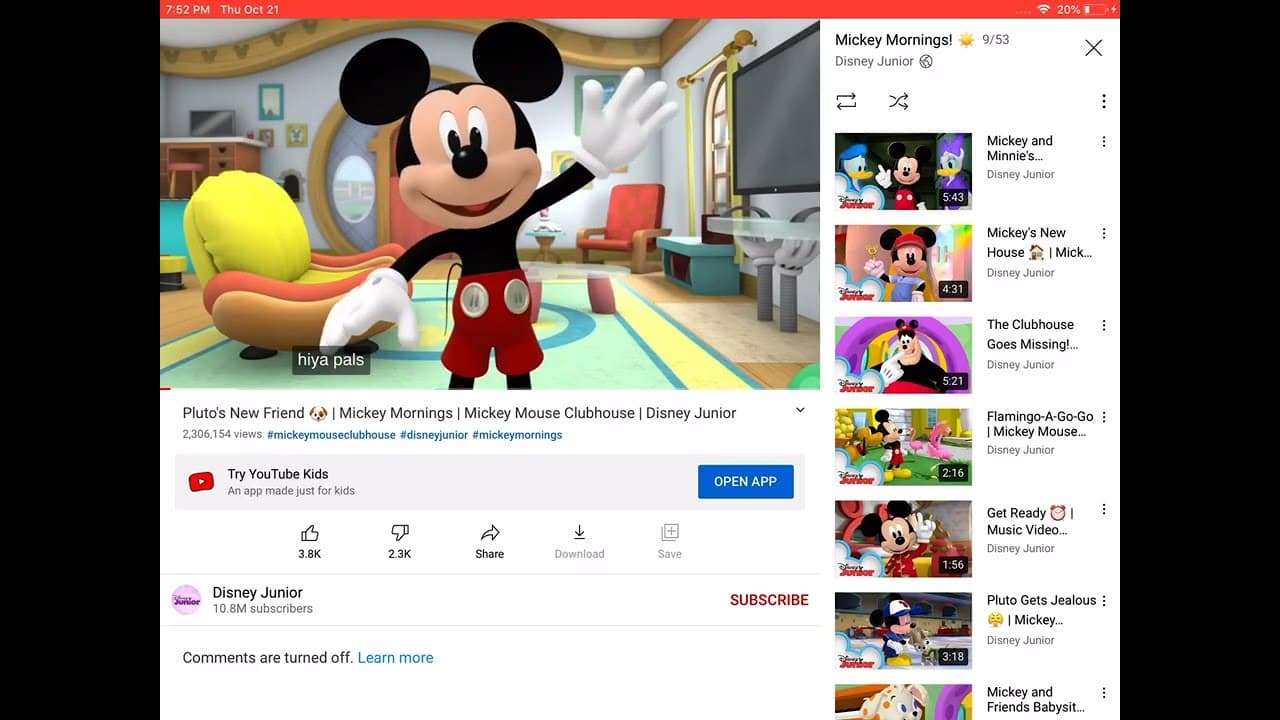Tap the Share arrow icon

coord(490,533)
